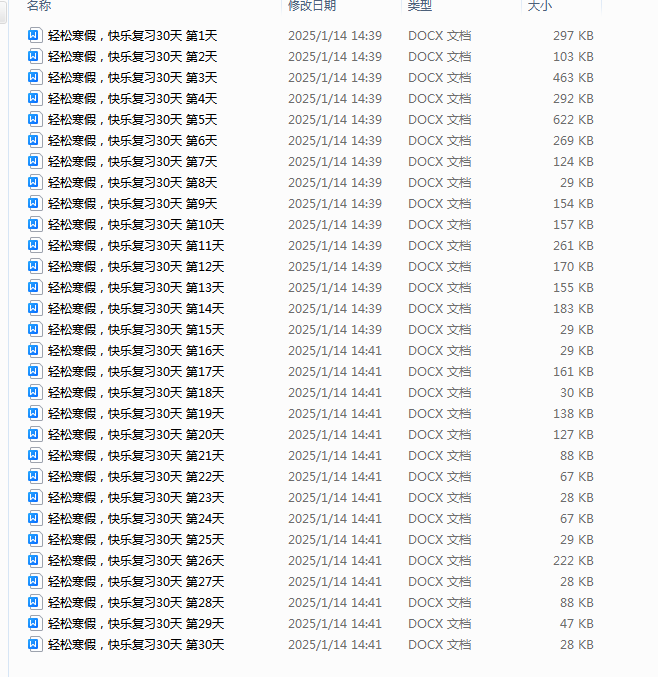Click the document icon for 第9天 file
This screenshot has height=677, width=658.
[35, 203]
